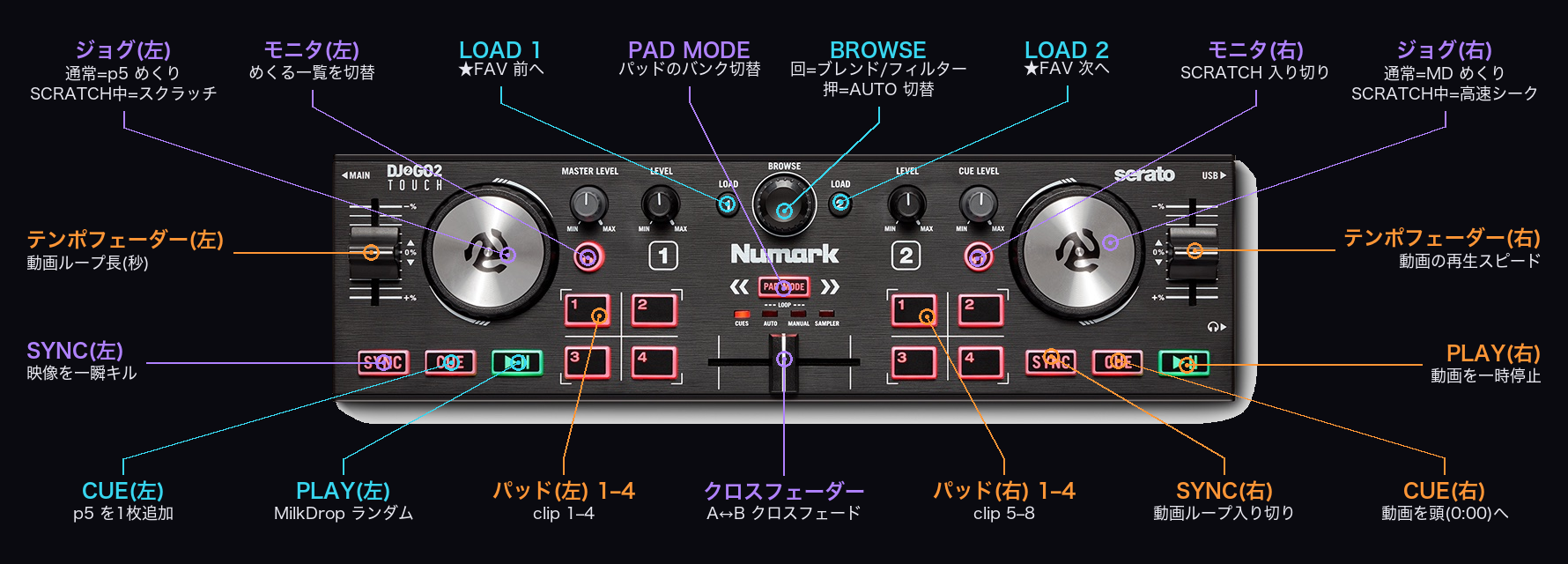Viewport: 1568px width, 564px height.
Task: Click the cyan 'LOAD 1' heading
Action: click(500, 50)
